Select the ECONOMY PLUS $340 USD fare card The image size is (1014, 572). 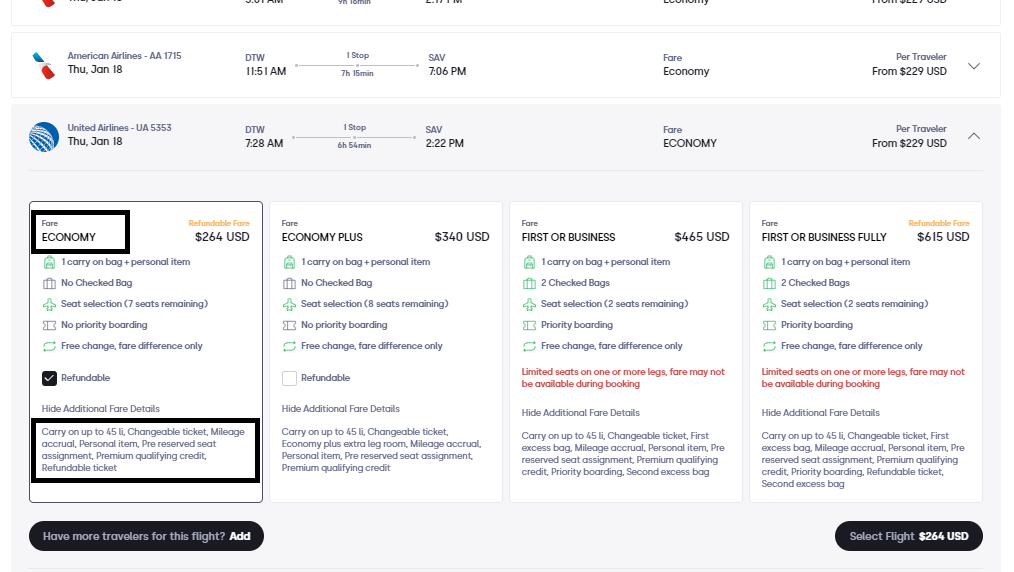pyautogui.click(x=385, y=352)
